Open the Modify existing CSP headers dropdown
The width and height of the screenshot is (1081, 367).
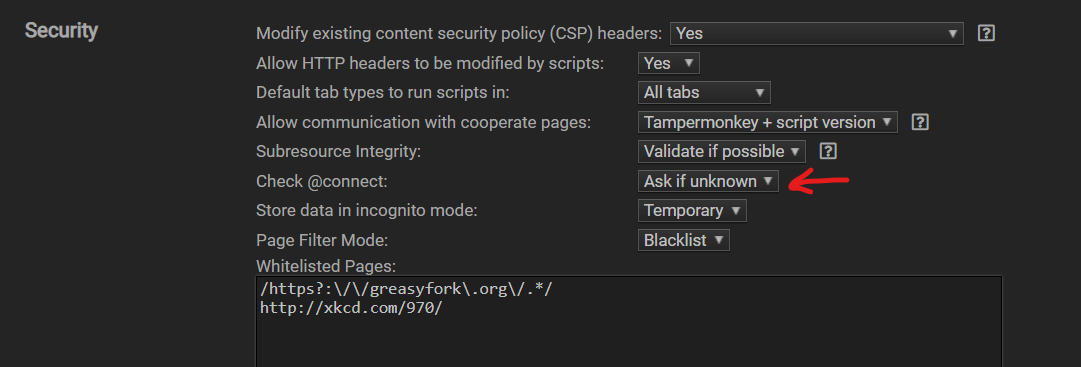pyautogui.click(x=816, y=33)
